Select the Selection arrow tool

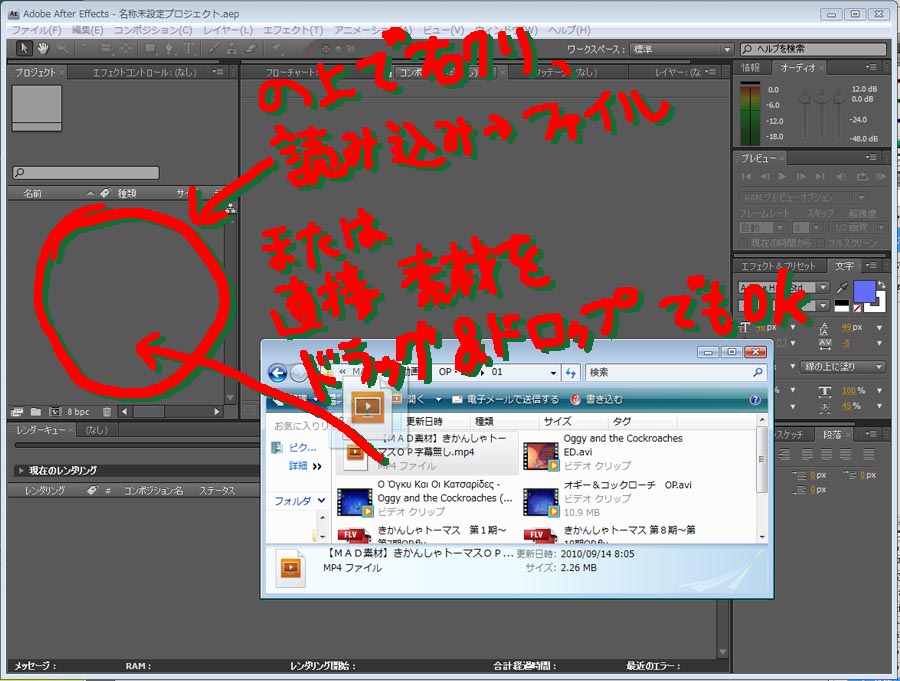(24, 48)
